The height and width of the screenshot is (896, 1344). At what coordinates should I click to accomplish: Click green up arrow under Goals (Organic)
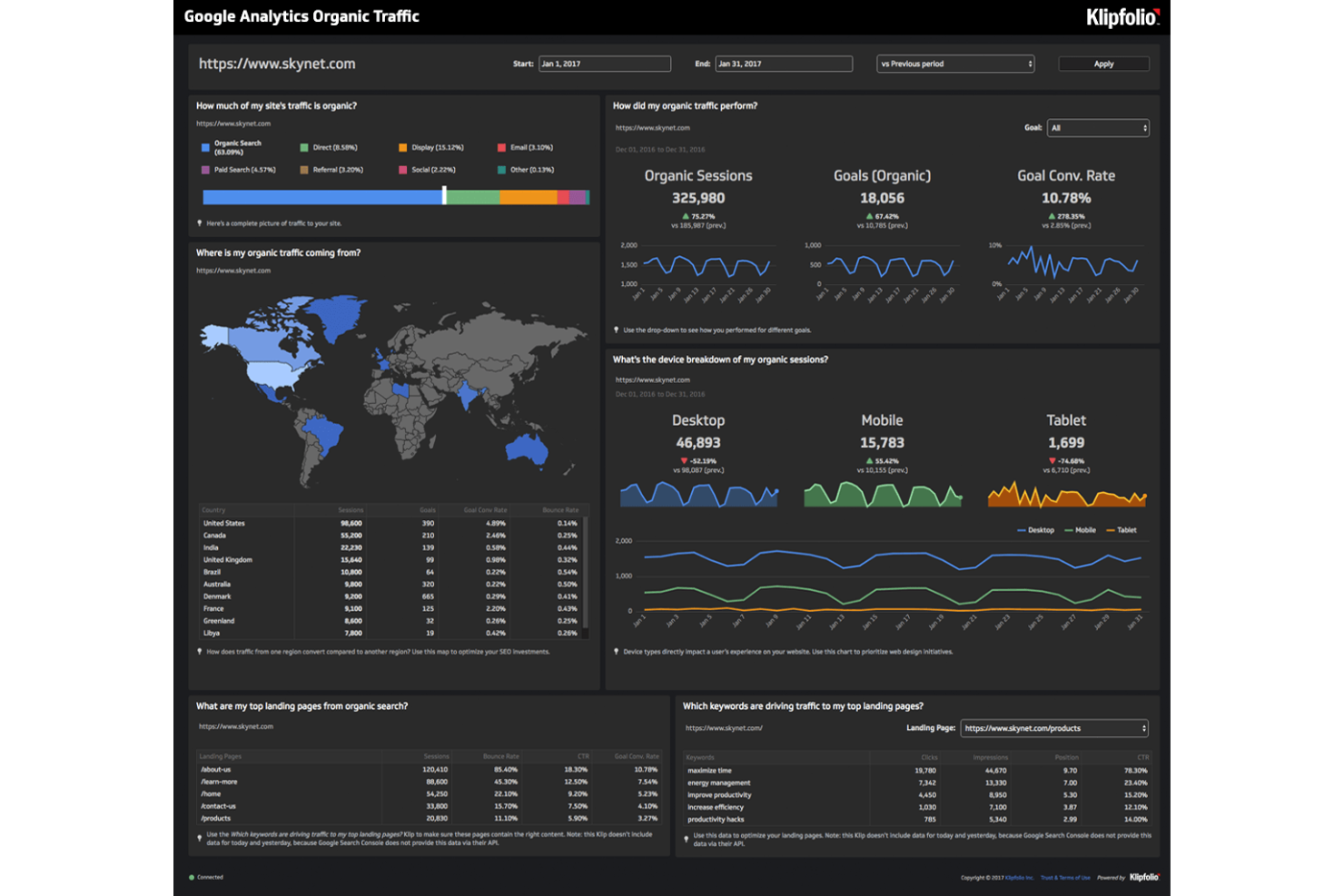coord(869,217)
